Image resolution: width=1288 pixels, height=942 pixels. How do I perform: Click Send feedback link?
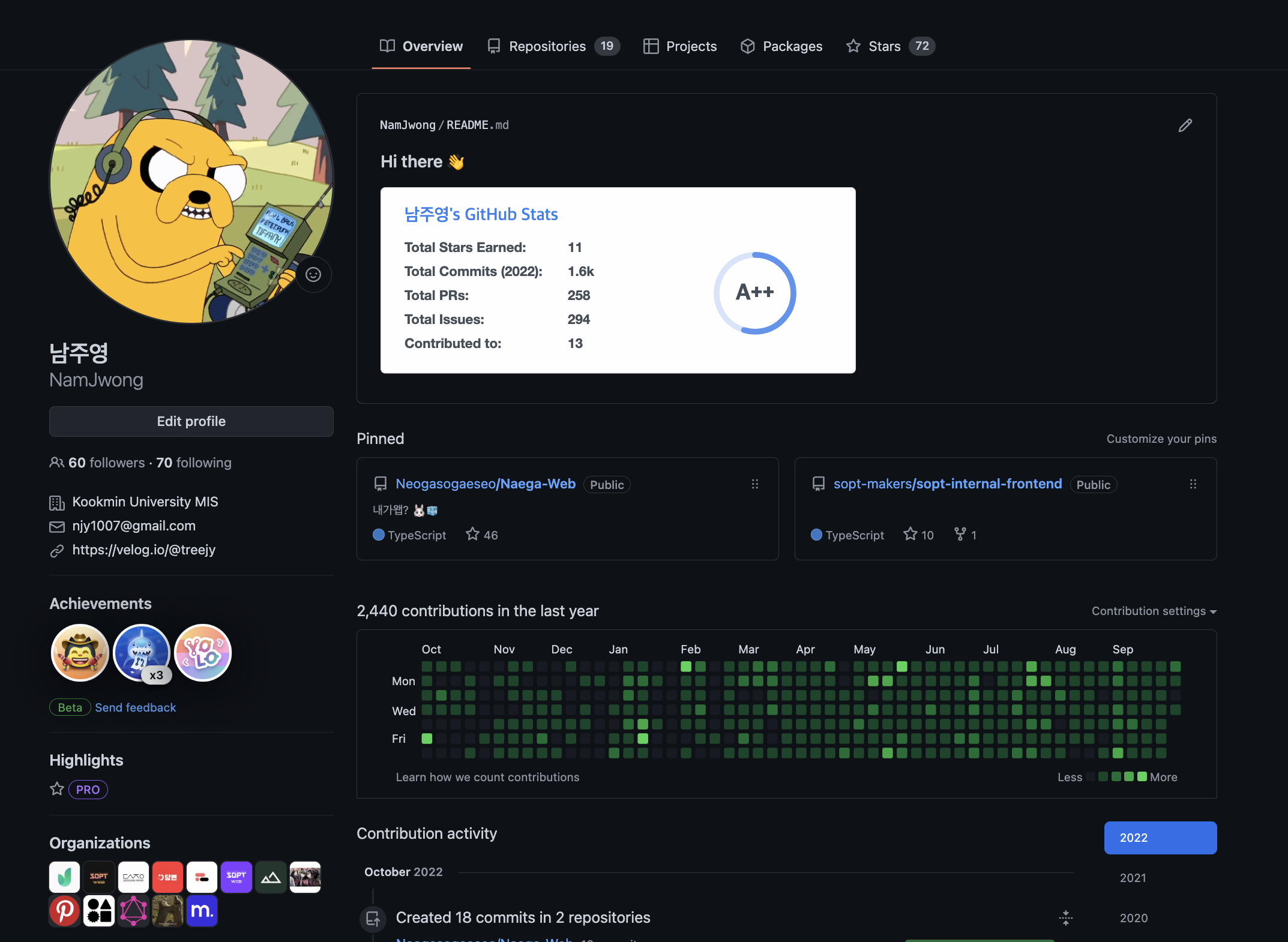click(136, 707)
